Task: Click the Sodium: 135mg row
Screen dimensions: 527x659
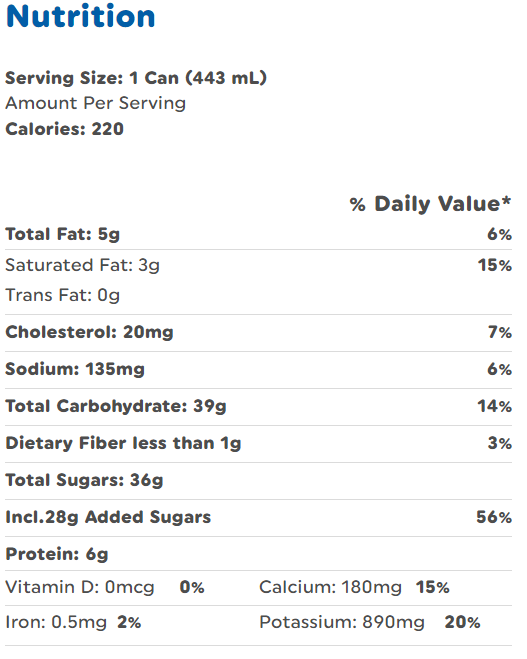Action: [x=258, y=369]
